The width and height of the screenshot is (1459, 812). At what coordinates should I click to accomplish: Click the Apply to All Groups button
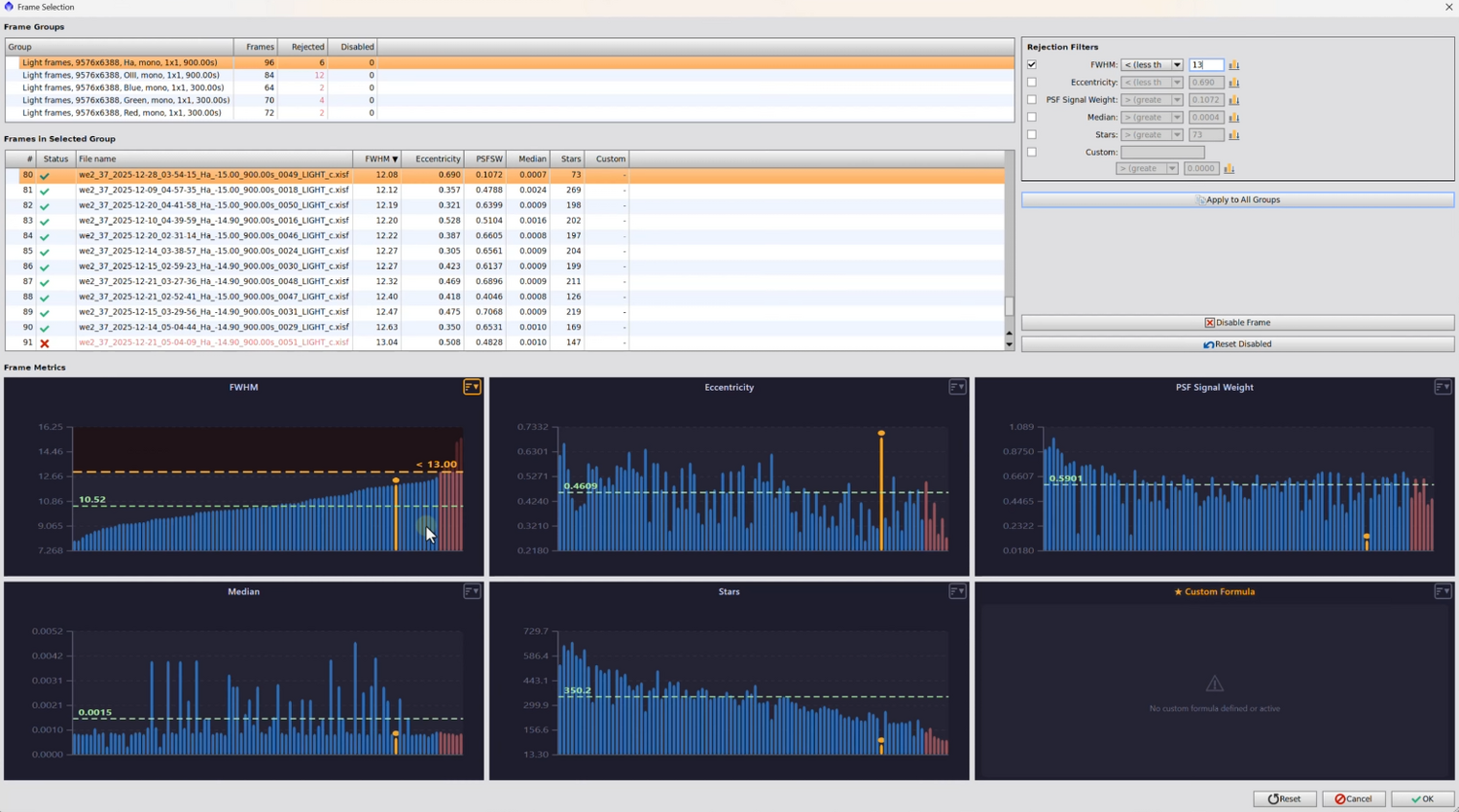1237,200
